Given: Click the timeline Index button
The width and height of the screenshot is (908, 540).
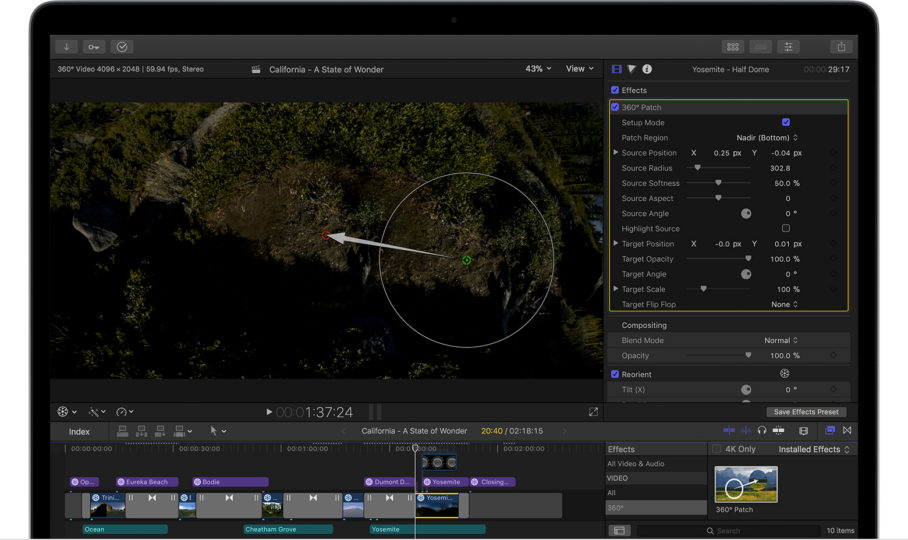Looking at the screenshot, I should click(79, 431).
